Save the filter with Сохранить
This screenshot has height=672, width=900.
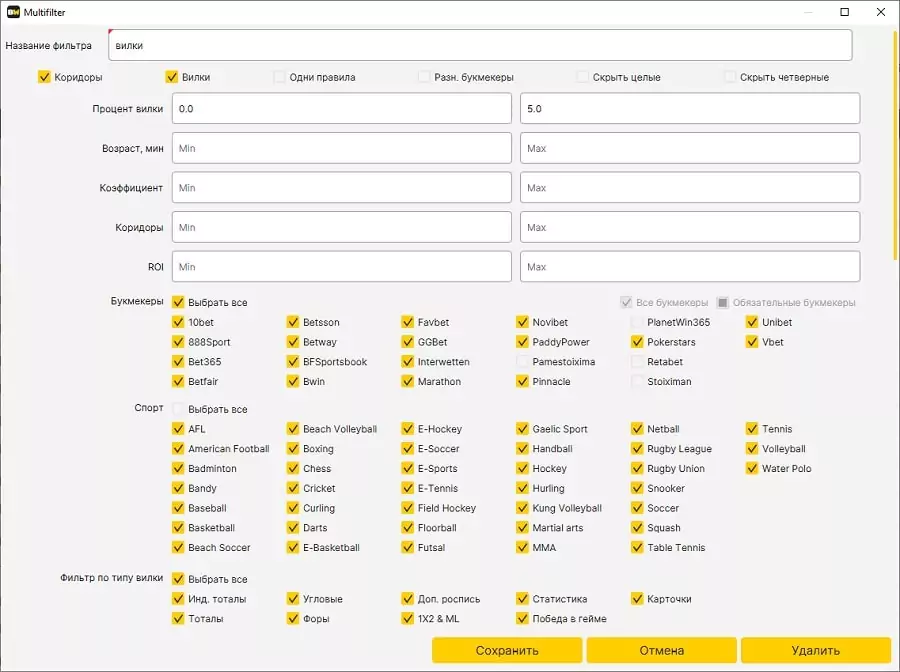507,650
